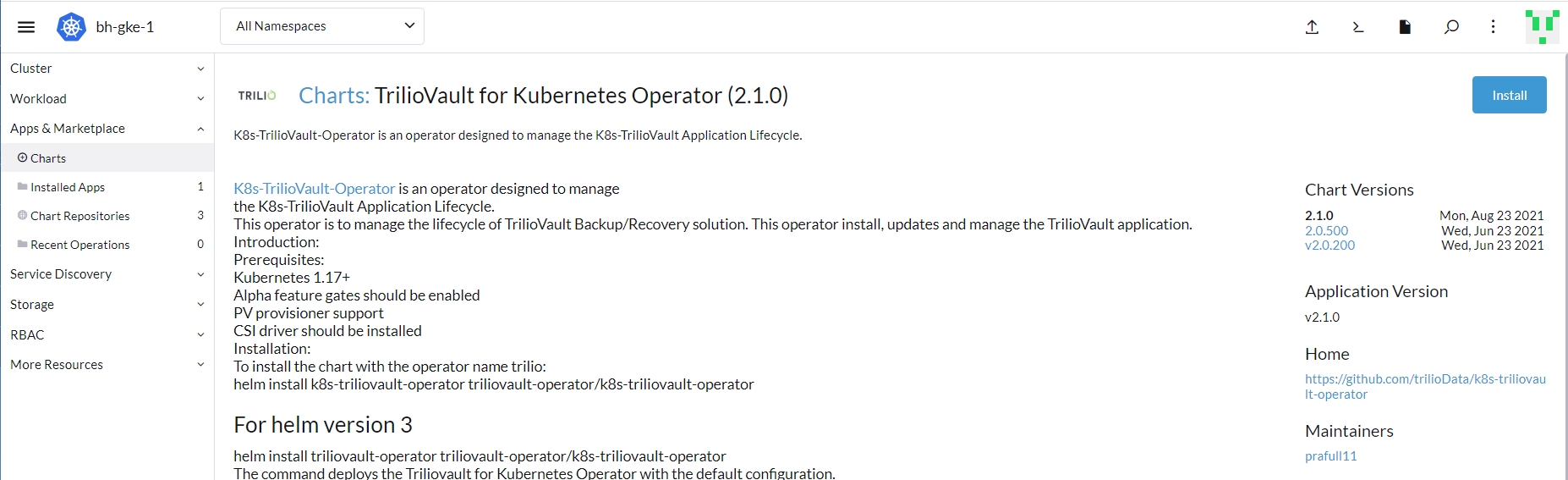Click the green user avatar icon
The width and height of the screenshot is (1568, 480).
point(1542,27)
